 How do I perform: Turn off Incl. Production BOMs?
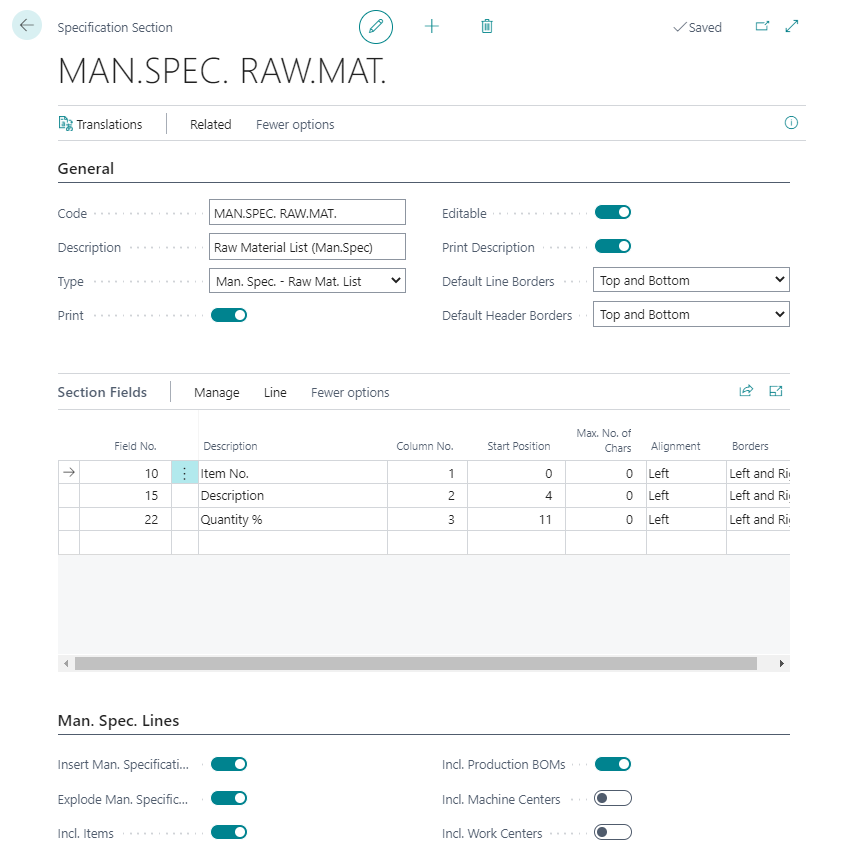(x=613, y=764)
